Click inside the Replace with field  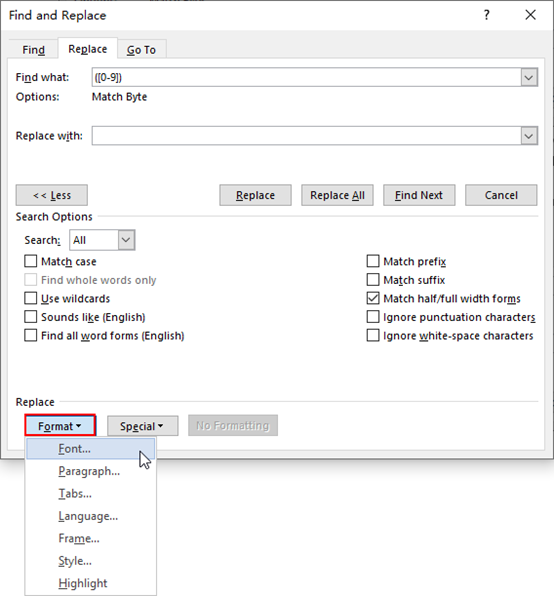pos(306,136)
